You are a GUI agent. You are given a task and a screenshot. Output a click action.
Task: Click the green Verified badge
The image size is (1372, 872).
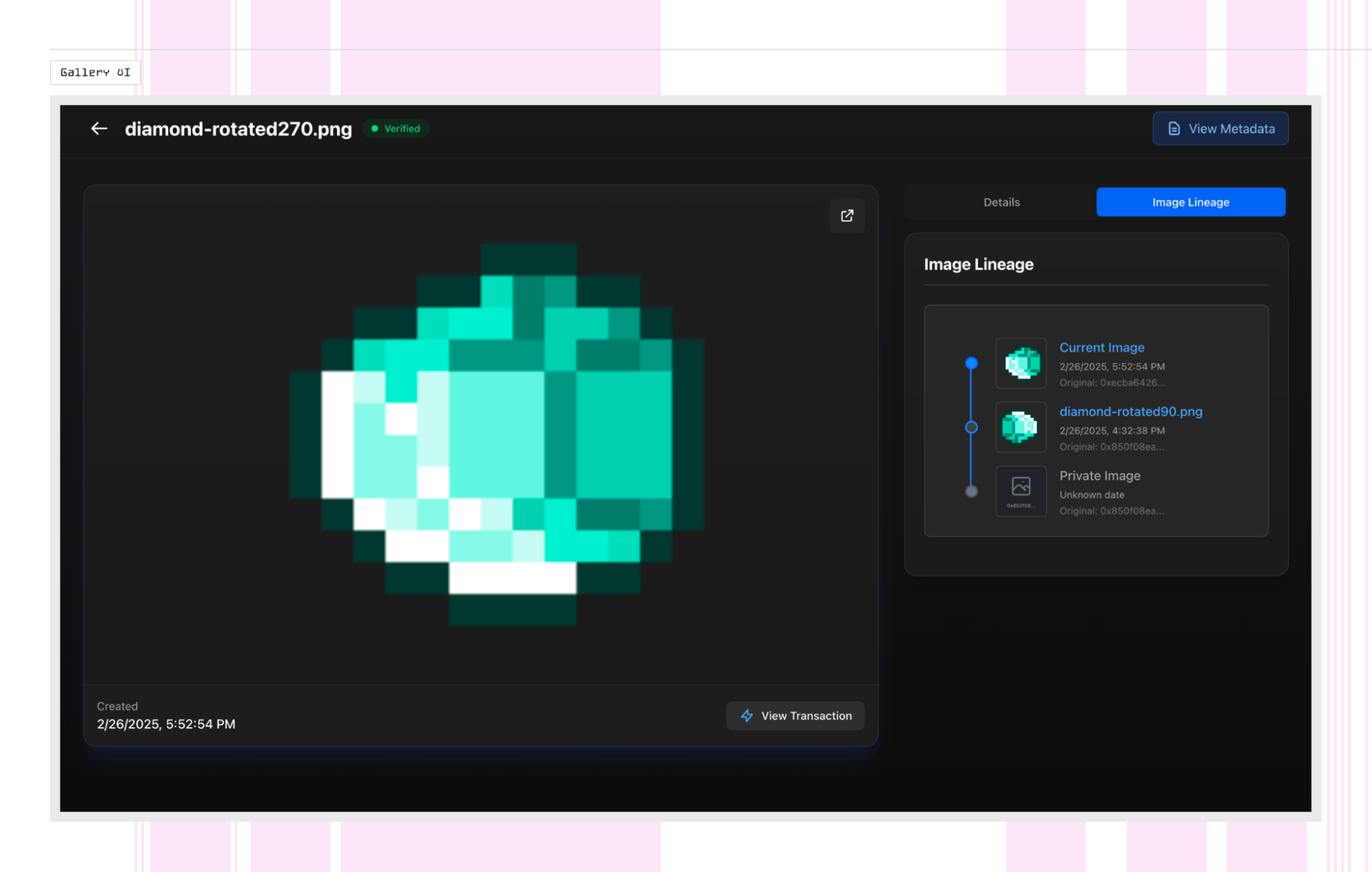click(x=396, y=128)
